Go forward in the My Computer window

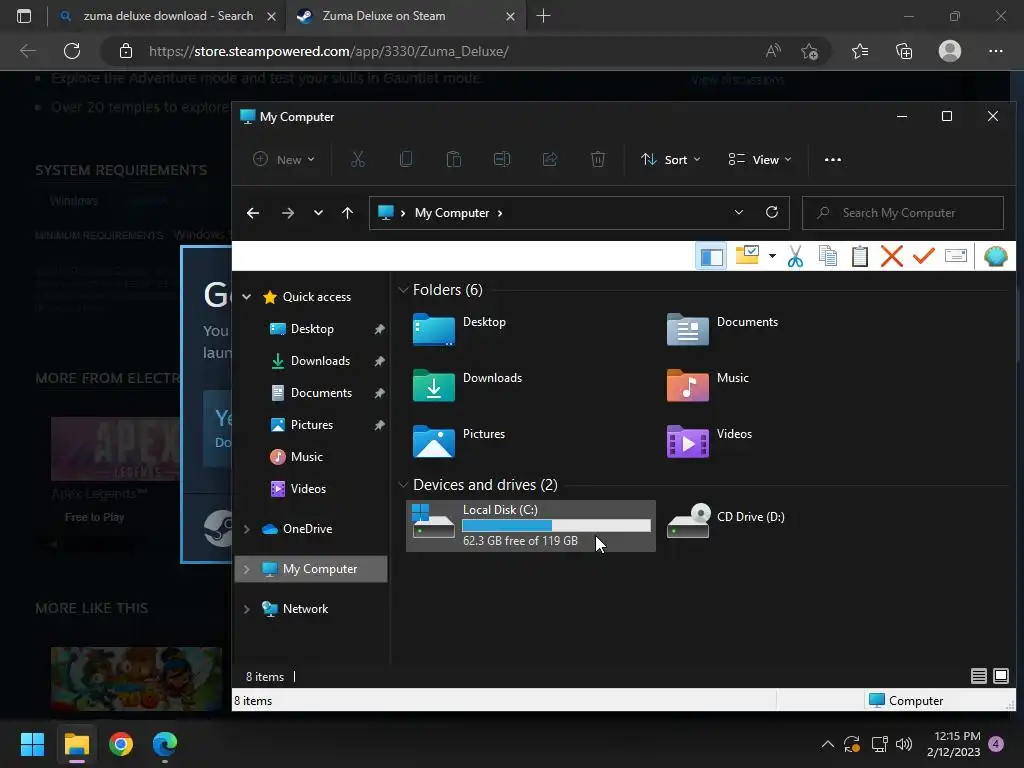pos(287,213)
